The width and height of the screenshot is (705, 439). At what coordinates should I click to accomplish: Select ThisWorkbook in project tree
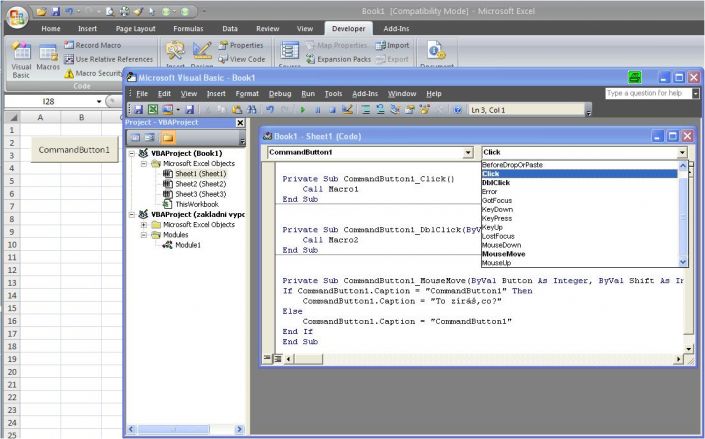tap(197, 204)
